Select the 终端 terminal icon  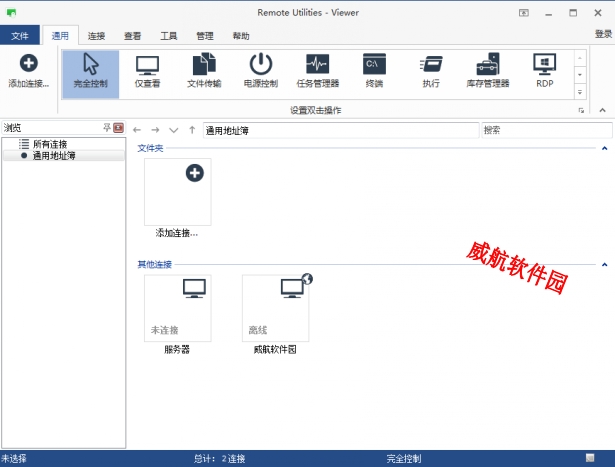374,72
